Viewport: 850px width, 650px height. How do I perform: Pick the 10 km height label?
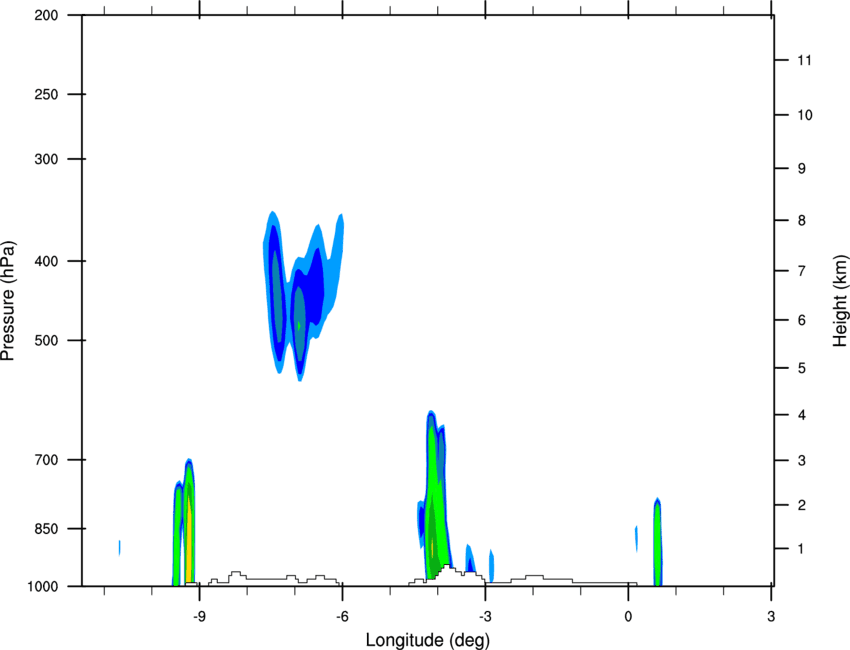[805, 115]
